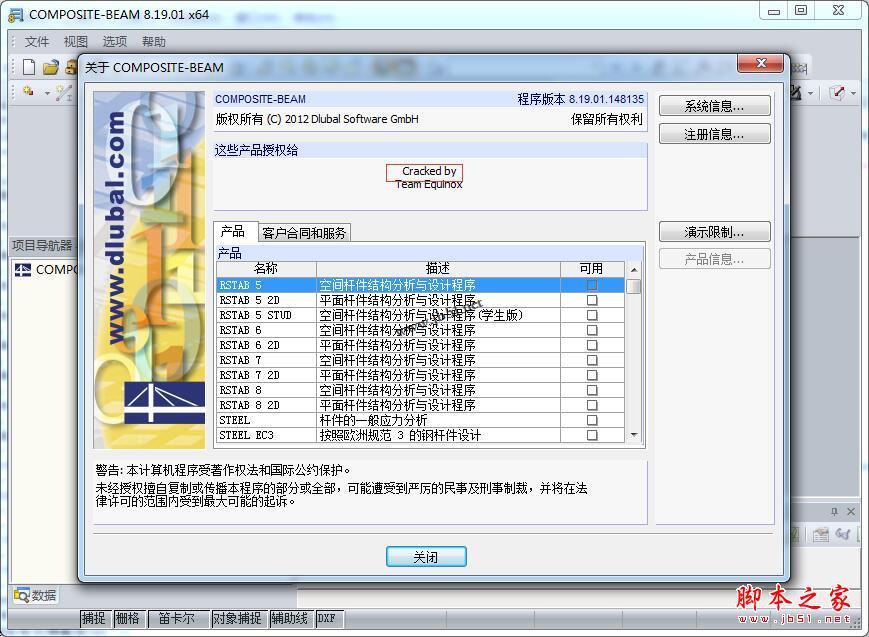Toggle availability checkbox for RSTAB 6

pos(592,330)
